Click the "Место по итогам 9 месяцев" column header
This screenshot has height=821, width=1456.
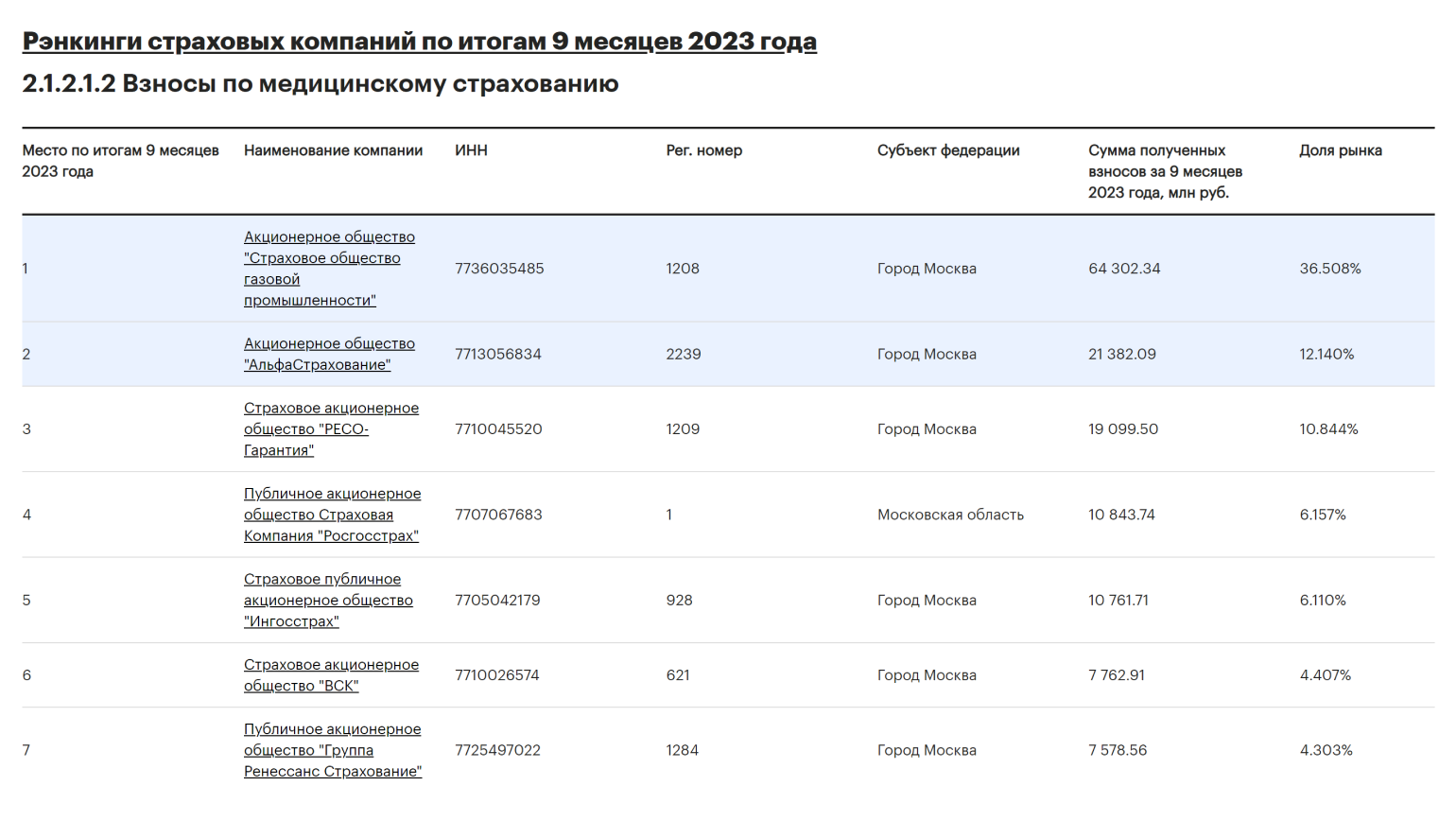121,161
